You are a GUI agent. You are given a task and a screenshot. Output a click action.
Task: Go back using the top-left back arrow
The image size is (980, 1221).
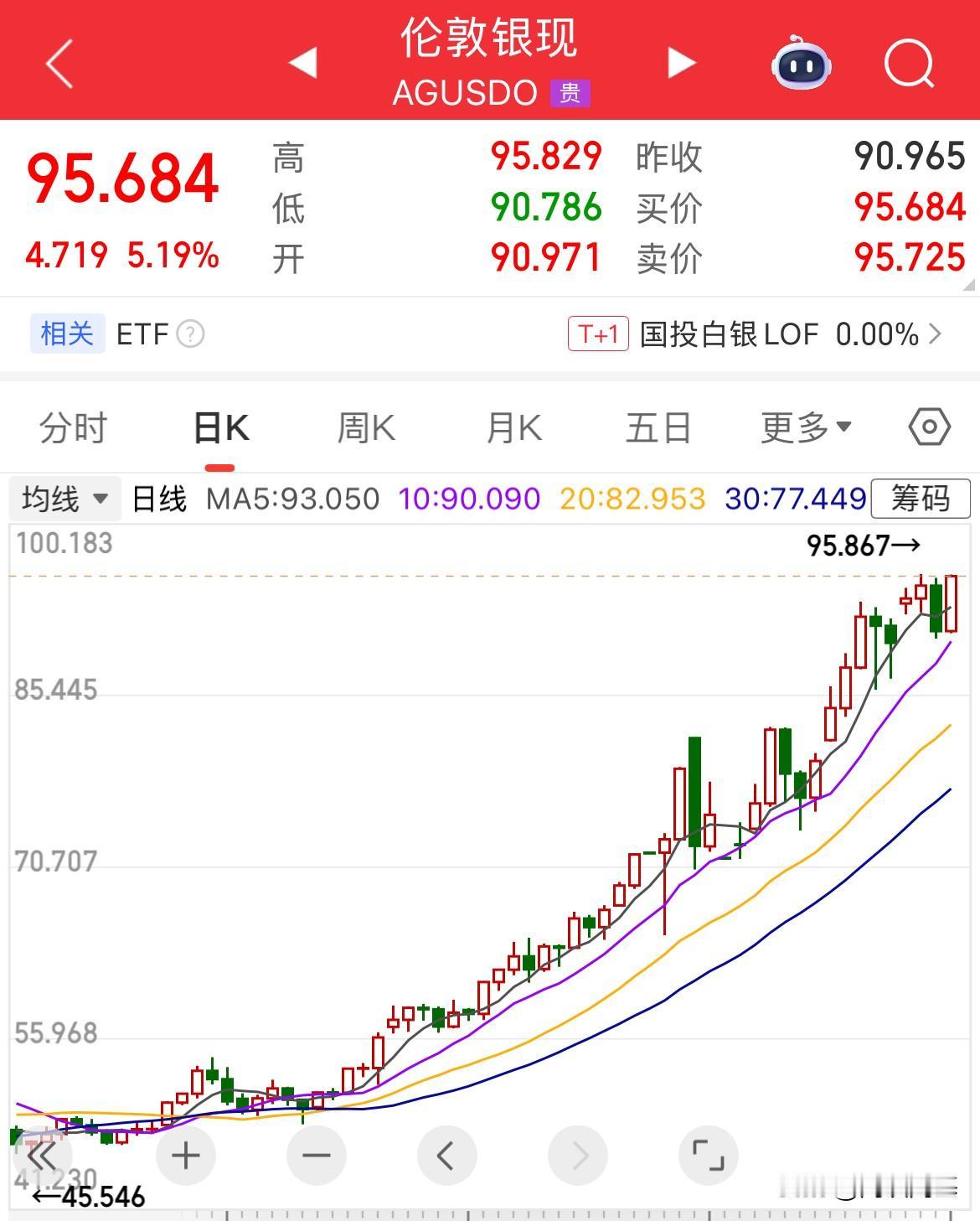coord(59,63)
